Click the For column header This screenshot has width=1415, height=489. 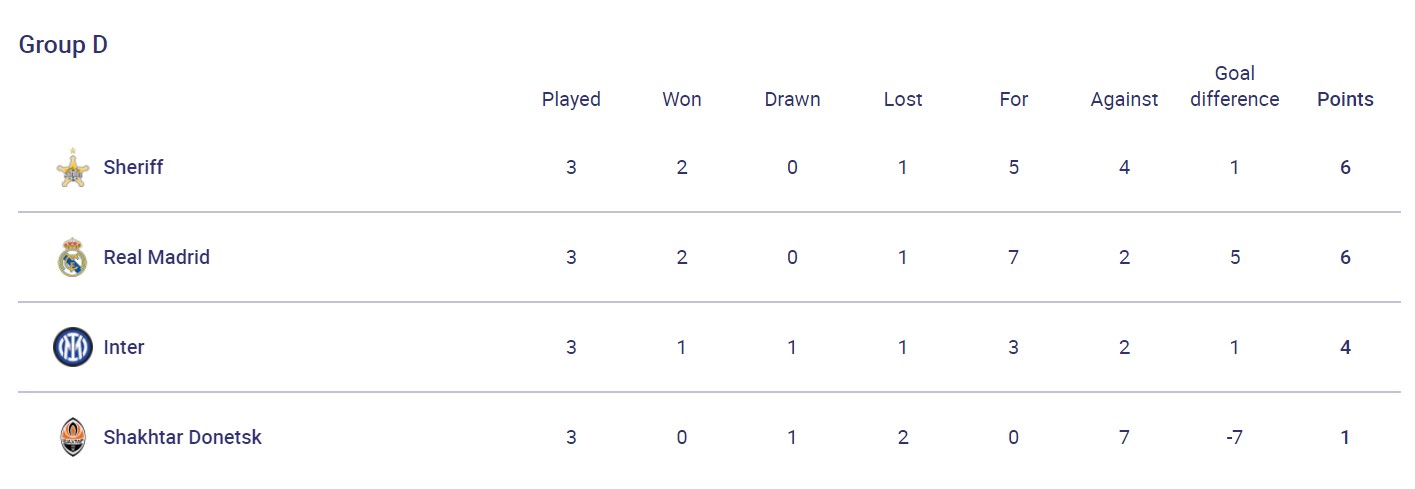(x=1013, y=100)
